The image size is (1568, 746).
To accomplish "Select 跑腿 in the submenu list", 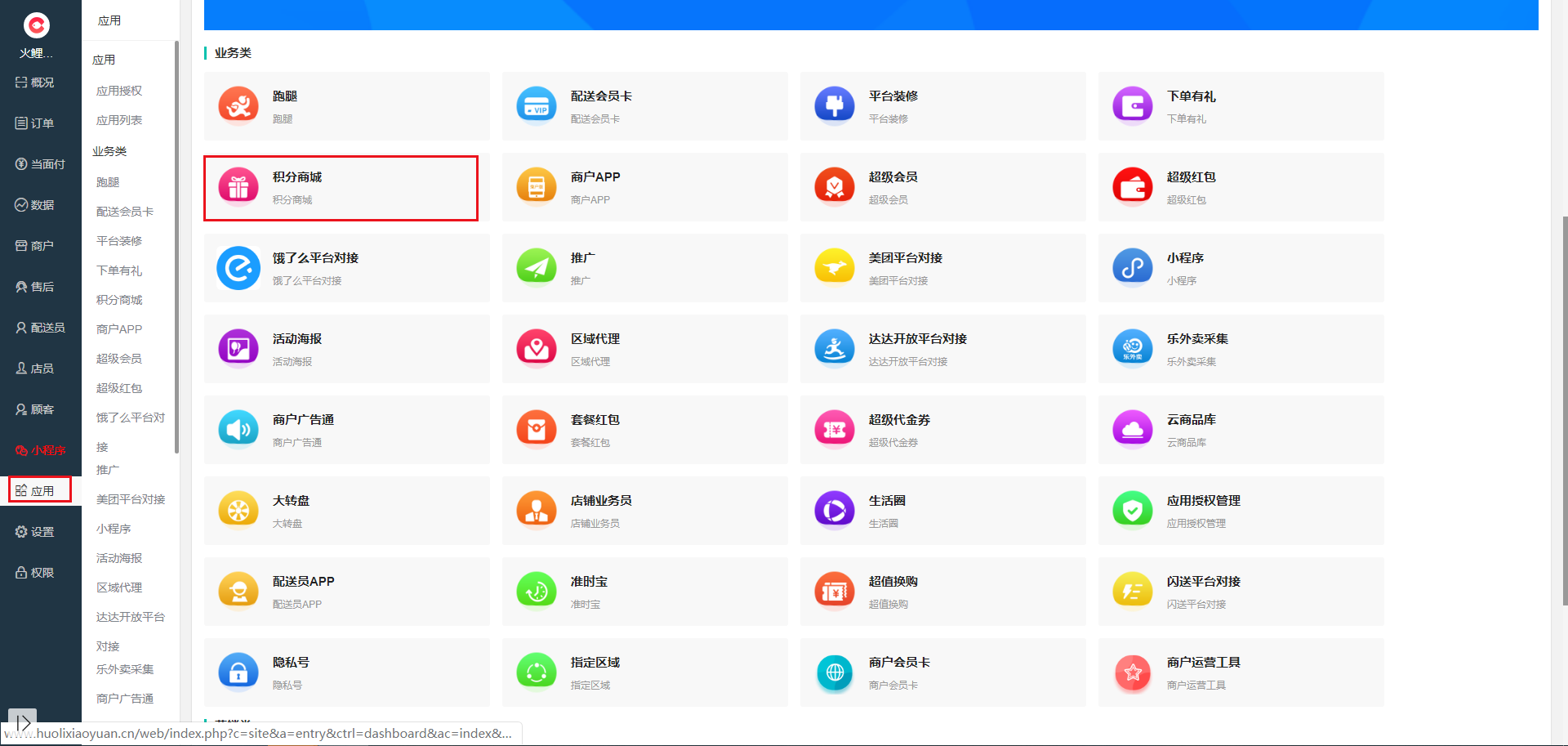I will [108, 182].
